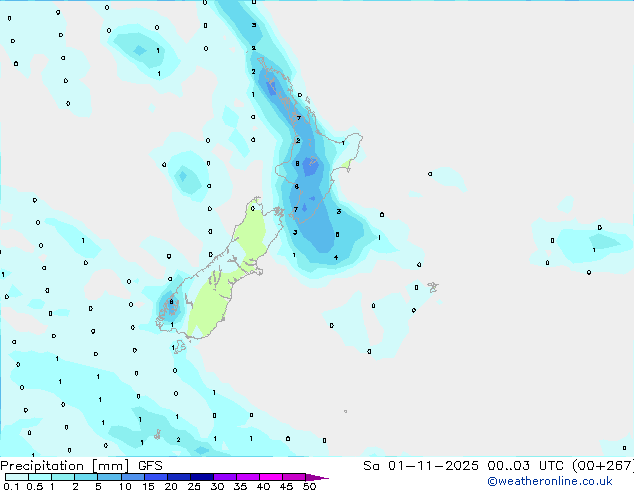Open the weatheronline.co.uk credit link

click(x=550, y=481)
